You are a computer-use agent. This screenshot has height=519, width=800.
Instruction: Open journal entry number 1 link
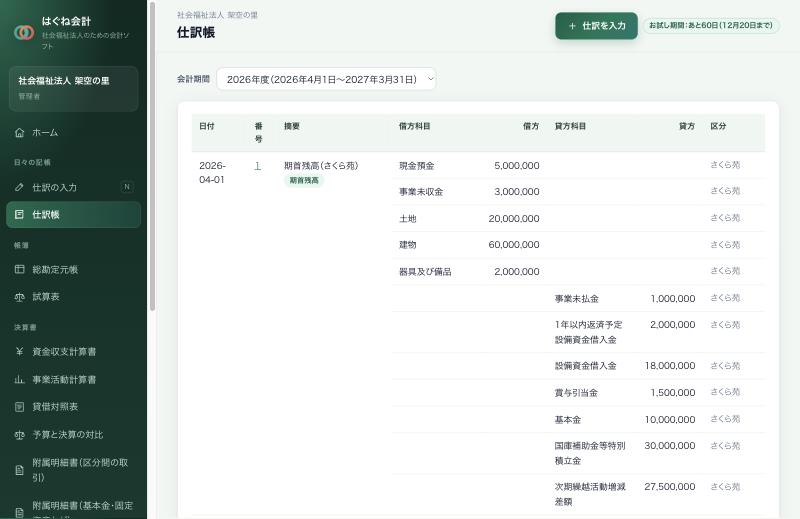coord(258,166)
